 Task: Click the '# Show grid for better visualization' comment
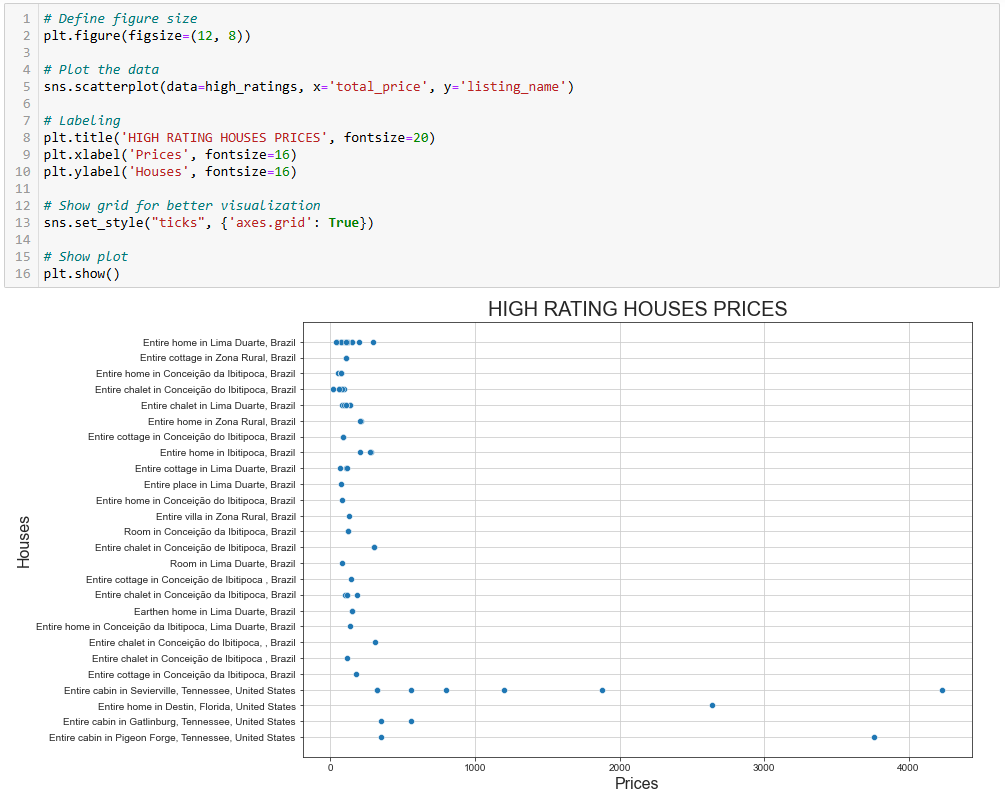(182, 205)
